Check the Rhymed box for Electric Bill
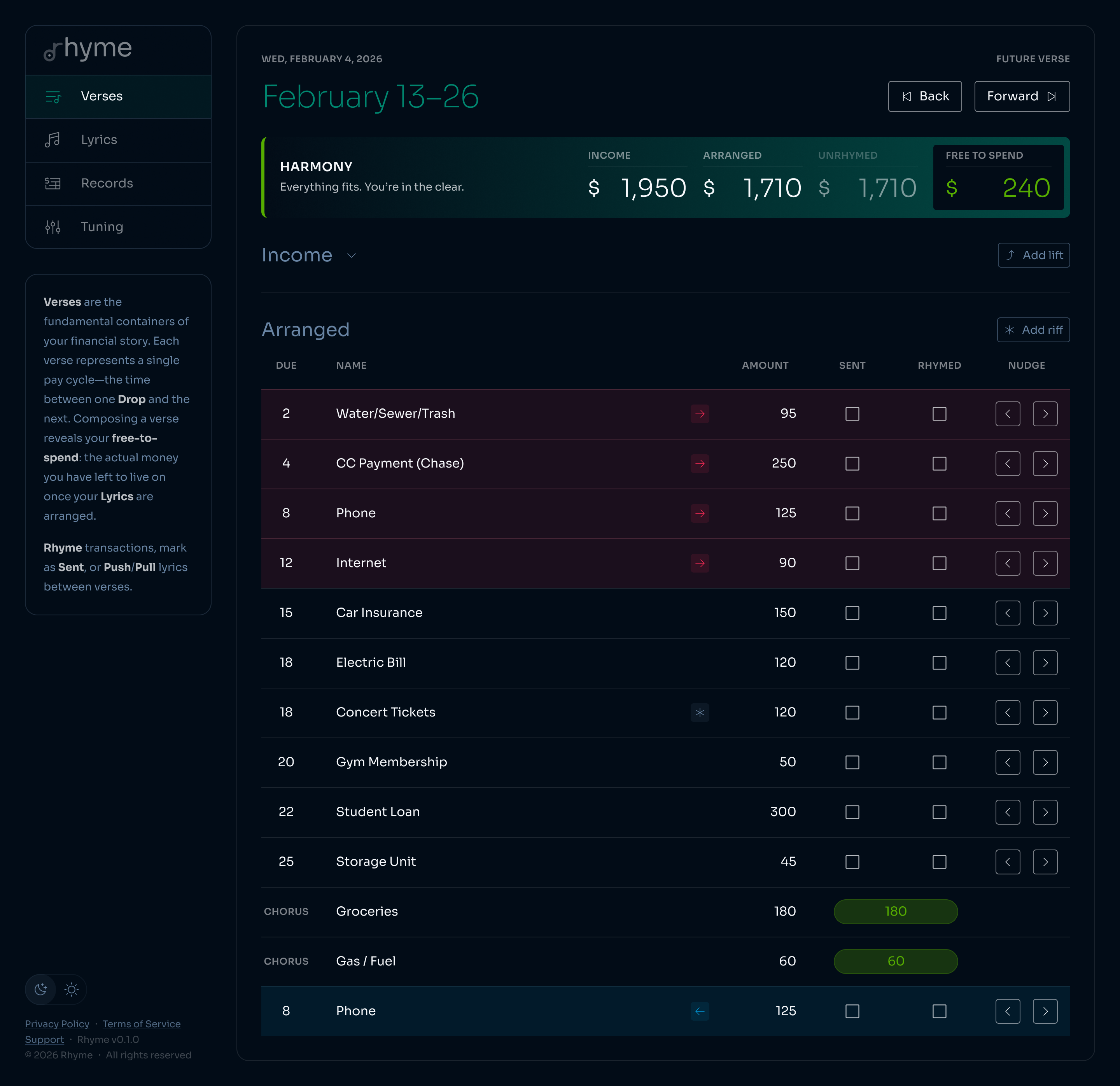1120x1086 pixels. (939, 662)
